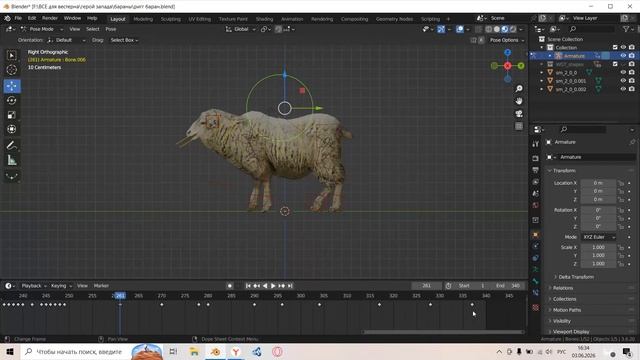Screen dimensions: 640x360
Task: Open the Select Box drag dropdown
Action: point(124,40)
